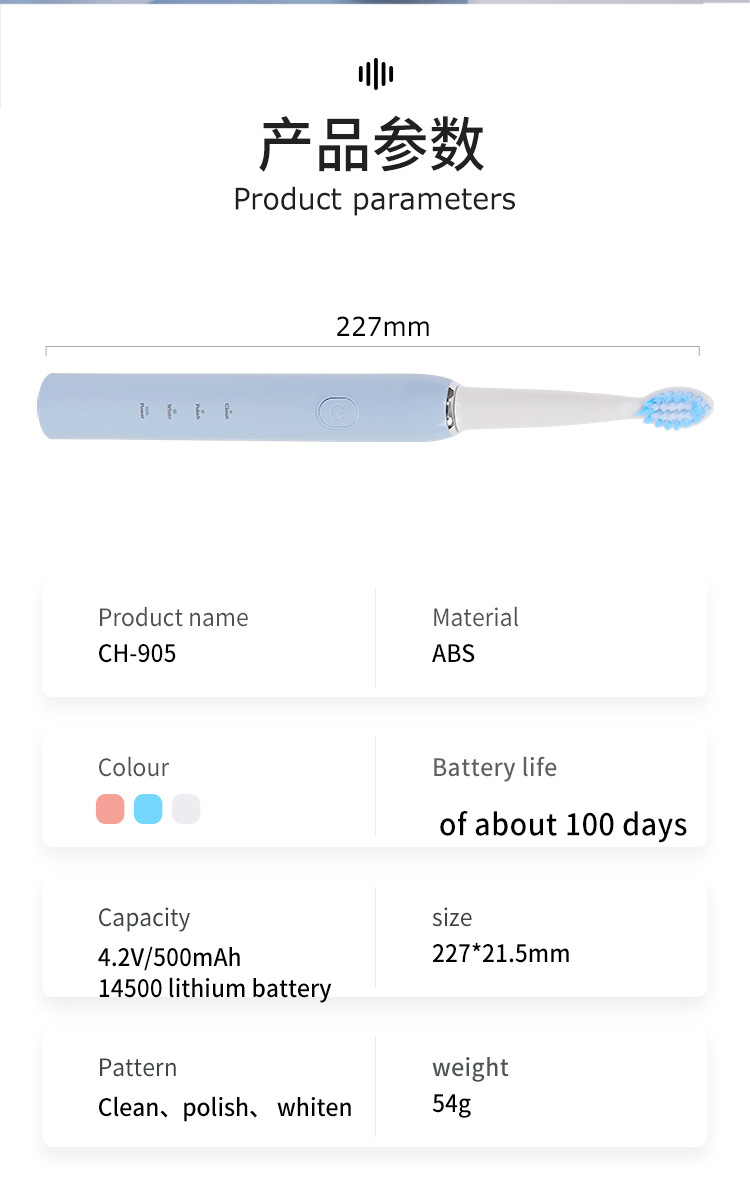Screen dimensions: 750x1183
Task: Click the Power indicator on the handle
Action: [143, 409]
